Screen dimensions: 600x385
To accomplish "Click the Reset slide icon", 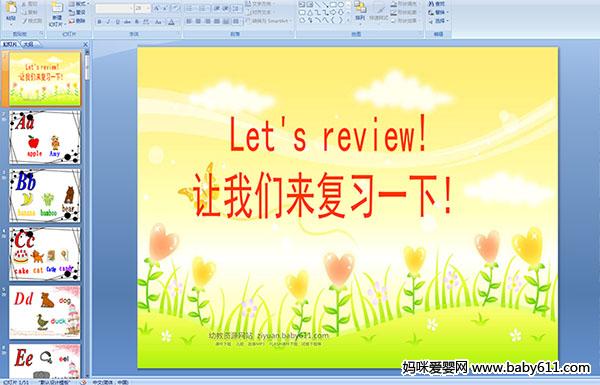I will click(72, 13).
